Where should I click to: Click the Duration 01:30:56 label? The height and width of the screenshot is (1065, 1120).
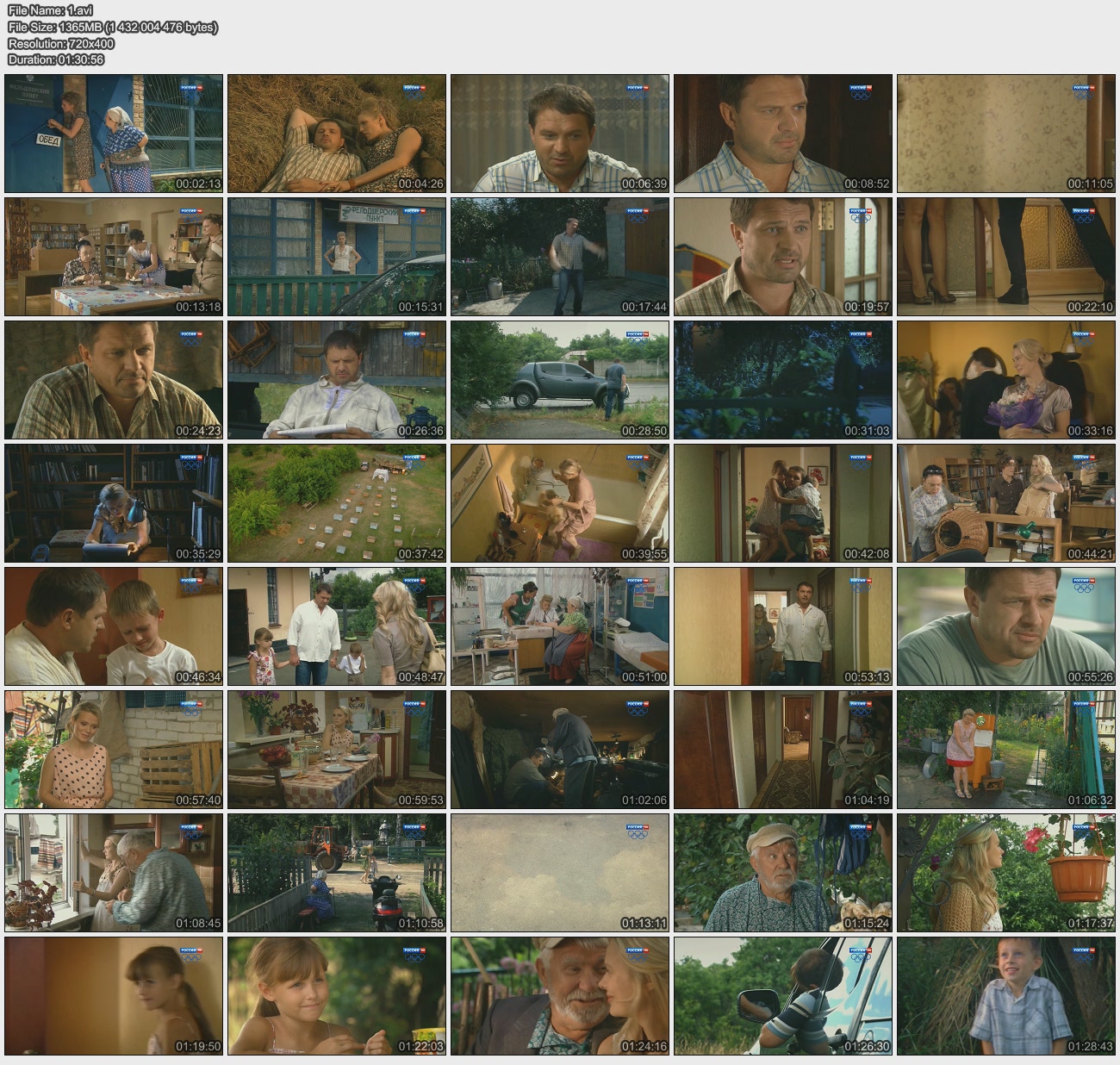pyautogui.click(x=56, y=59)
